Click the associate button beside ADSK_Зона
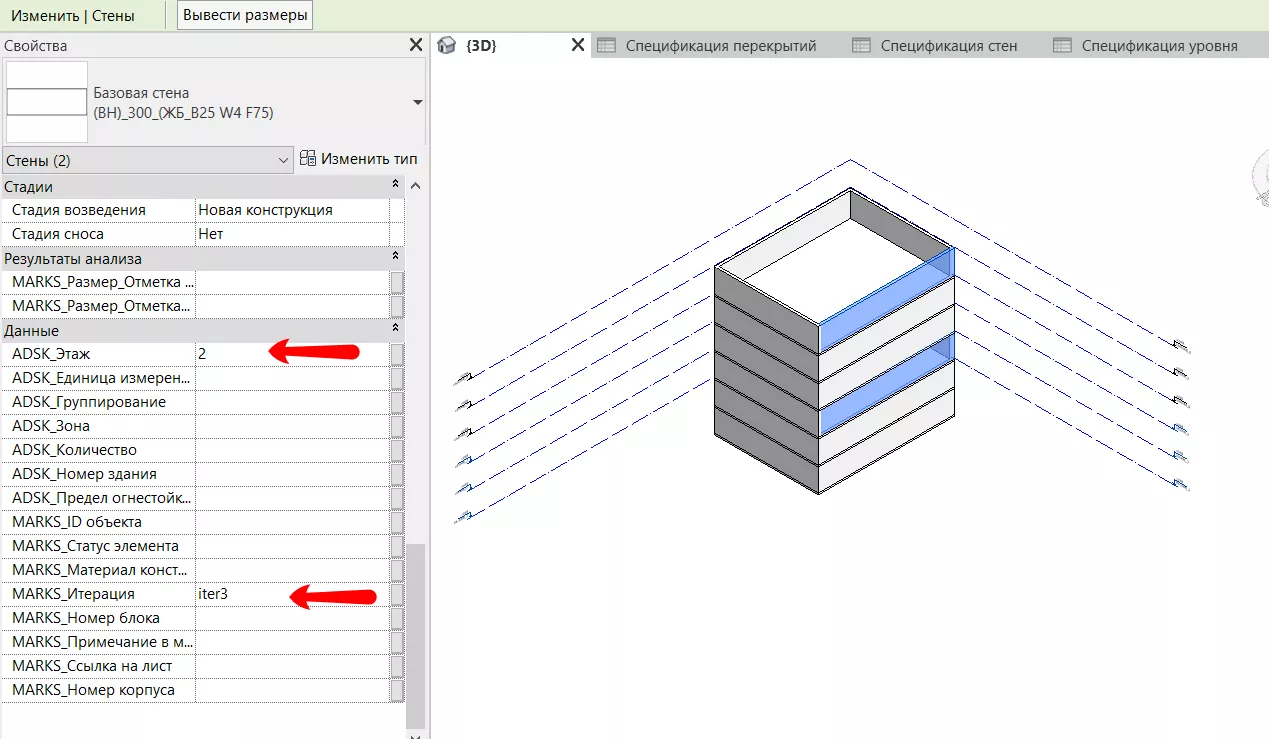Image resolution: width=1269 pixels, height=739 pixels. [x=397, y=426]
